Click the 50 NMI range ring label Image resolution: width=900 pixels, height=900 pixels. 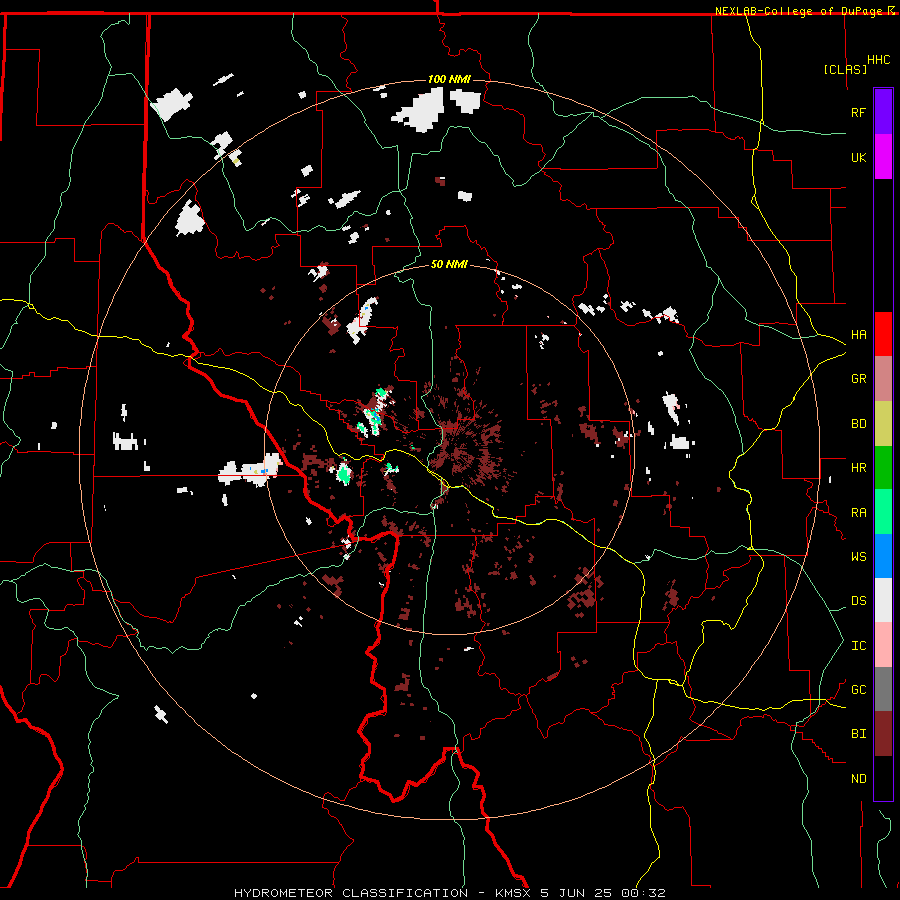point(449,264)
